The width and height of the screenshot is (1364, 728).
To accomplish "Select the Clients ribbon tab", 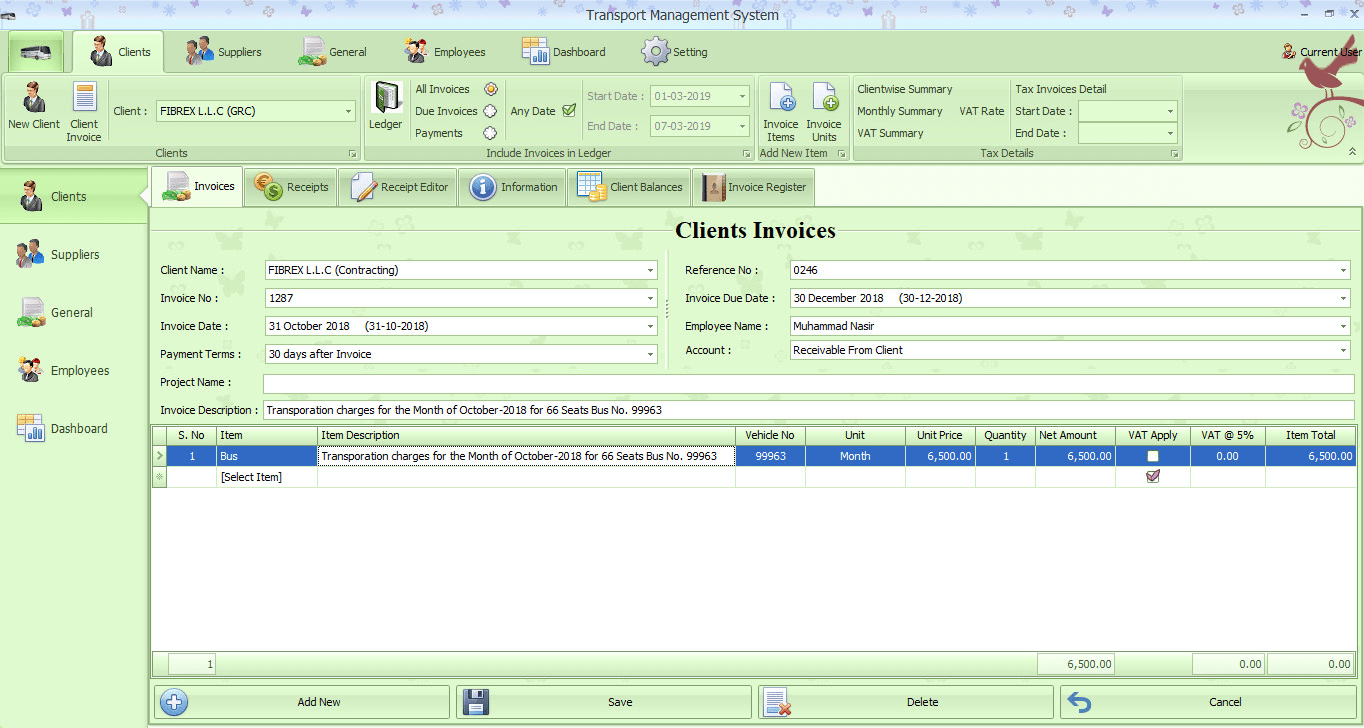I will (119, 52).
